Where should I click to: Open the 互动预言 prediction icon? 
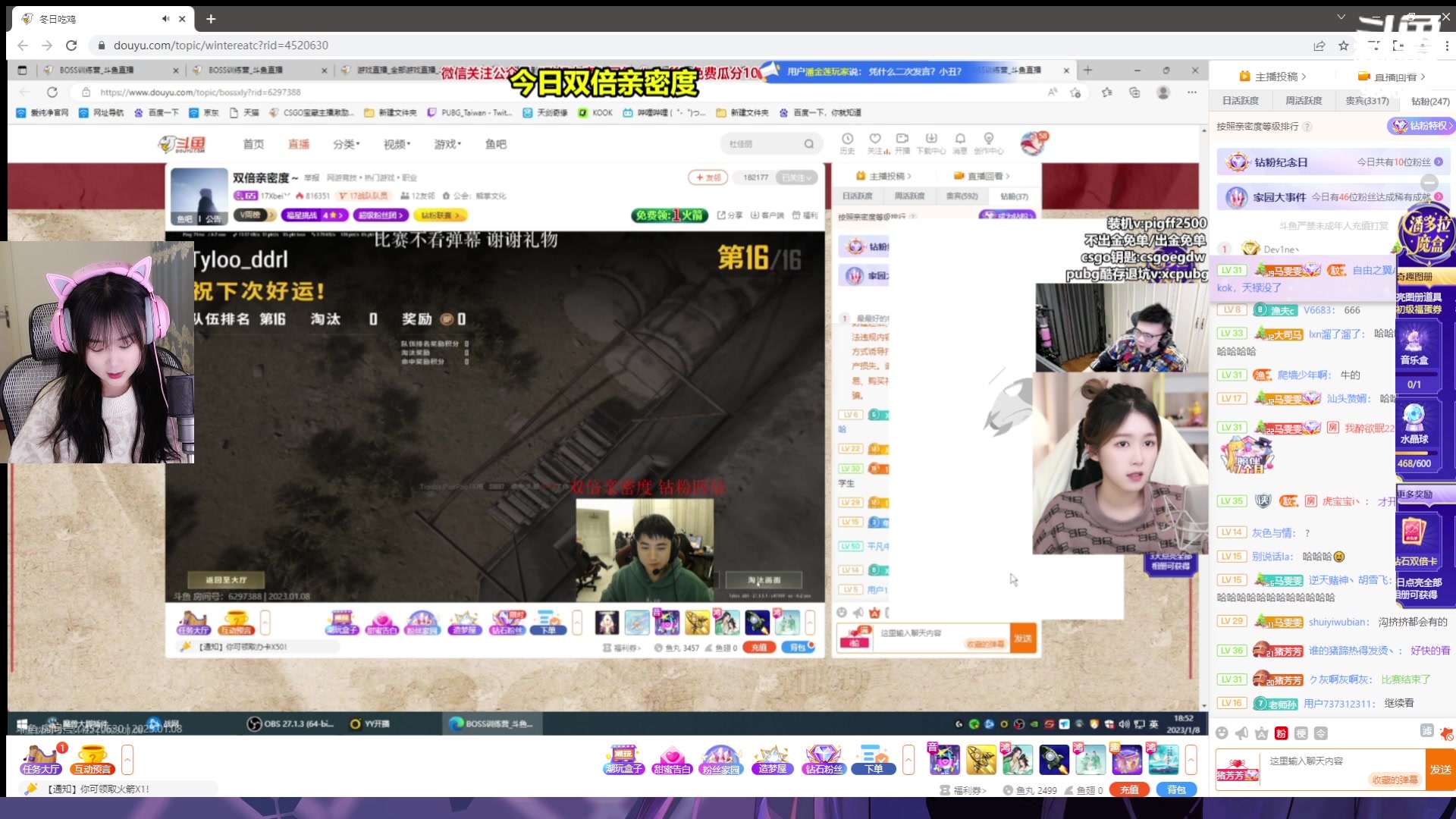(x=93, y=759)
